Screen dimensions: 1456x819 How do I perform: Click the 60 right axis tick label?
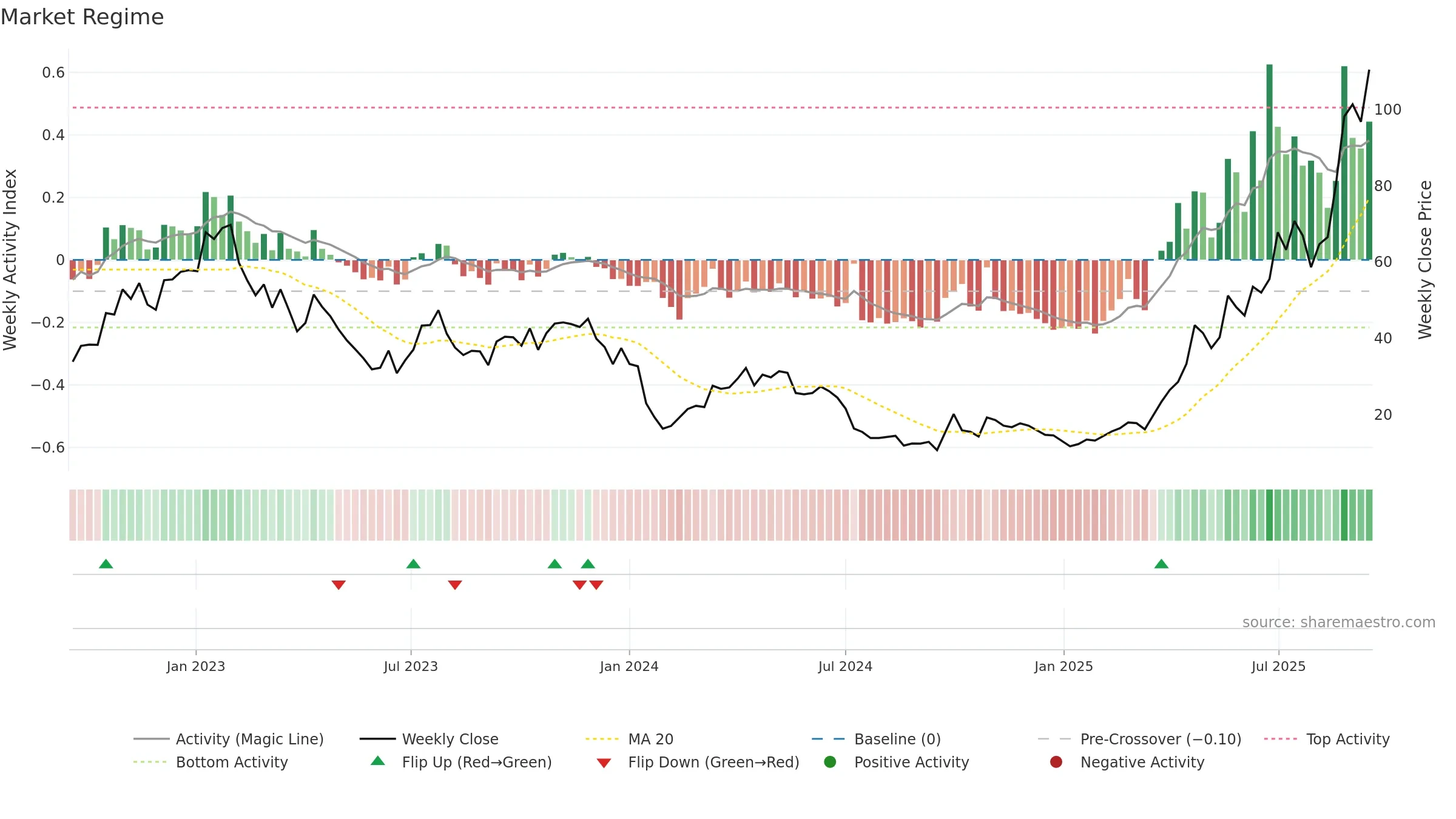tap(1383, 262)
